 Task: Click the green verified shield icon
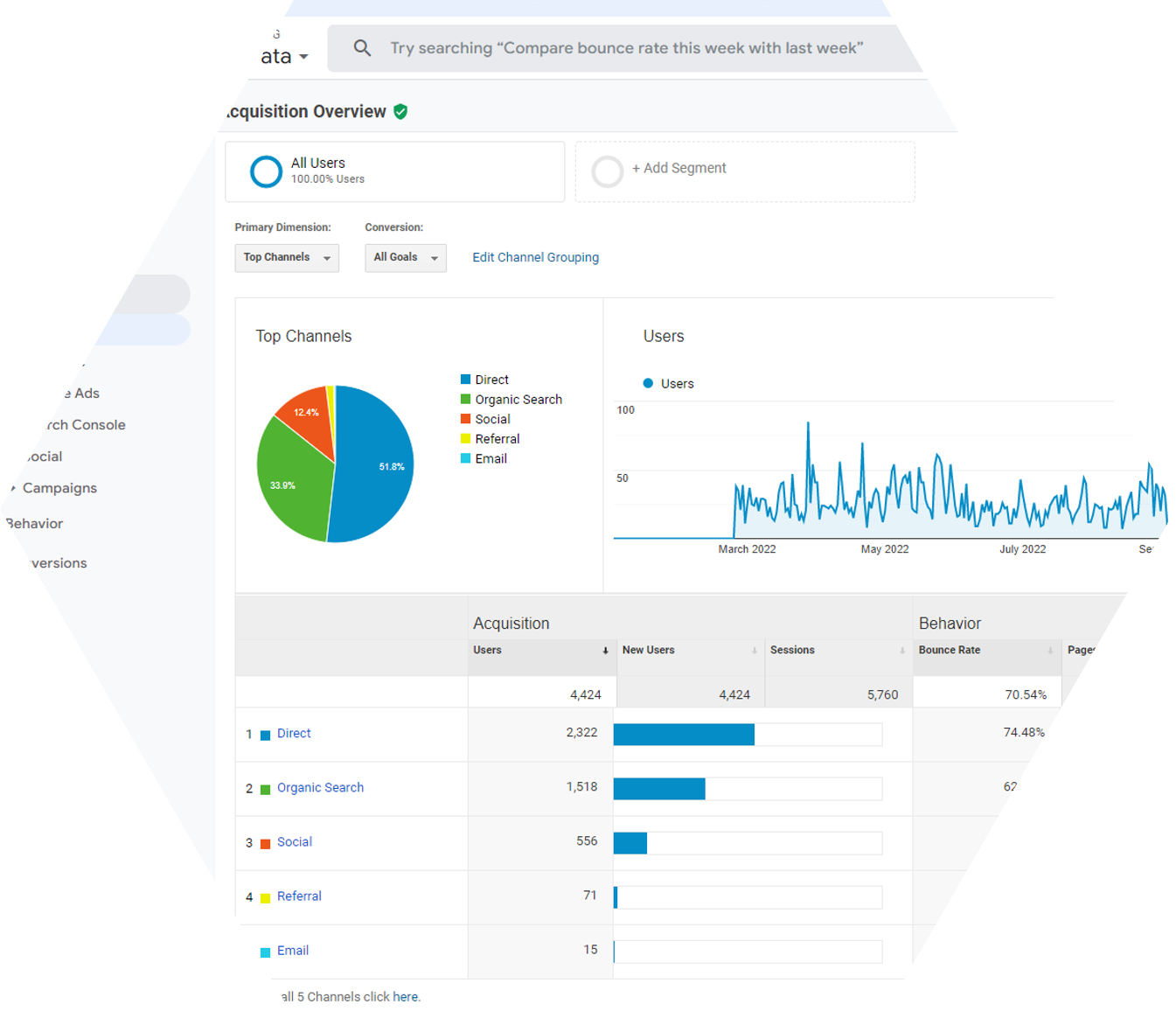point(400,112)
